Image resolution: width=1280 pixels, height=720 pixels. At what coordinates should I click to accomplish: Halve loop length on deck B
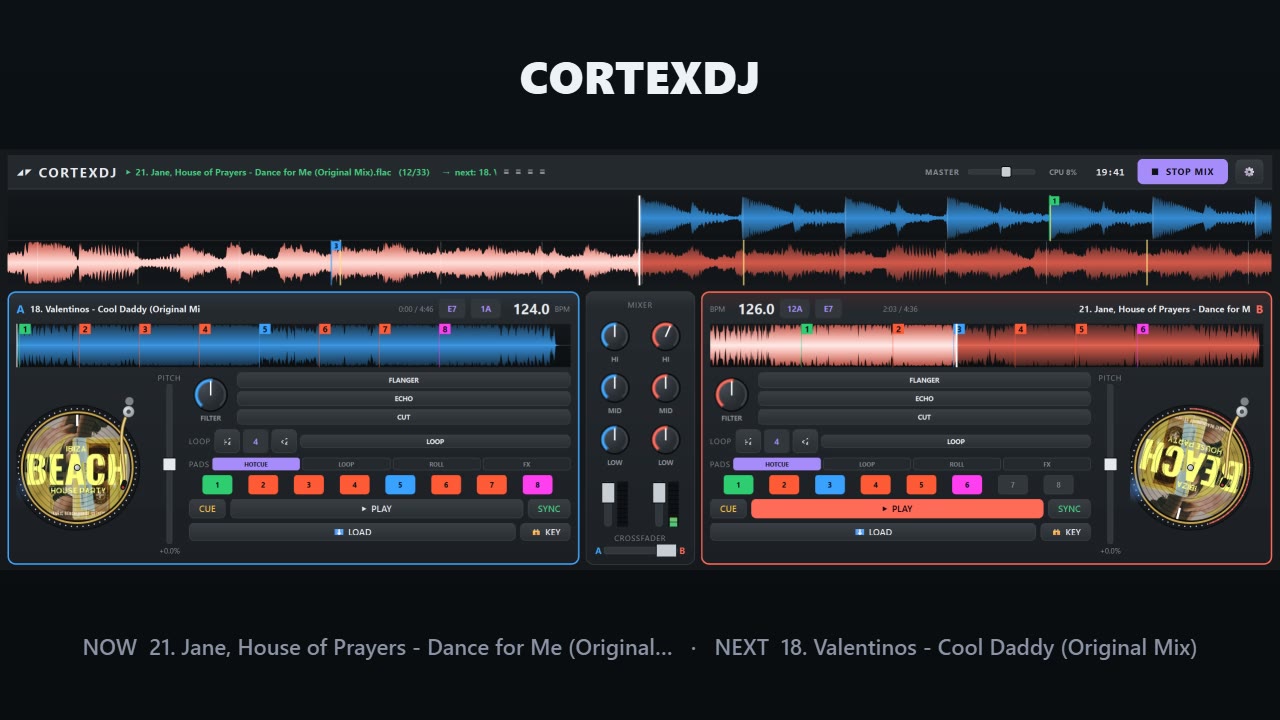pyautogui.click(x=748, y=441)
